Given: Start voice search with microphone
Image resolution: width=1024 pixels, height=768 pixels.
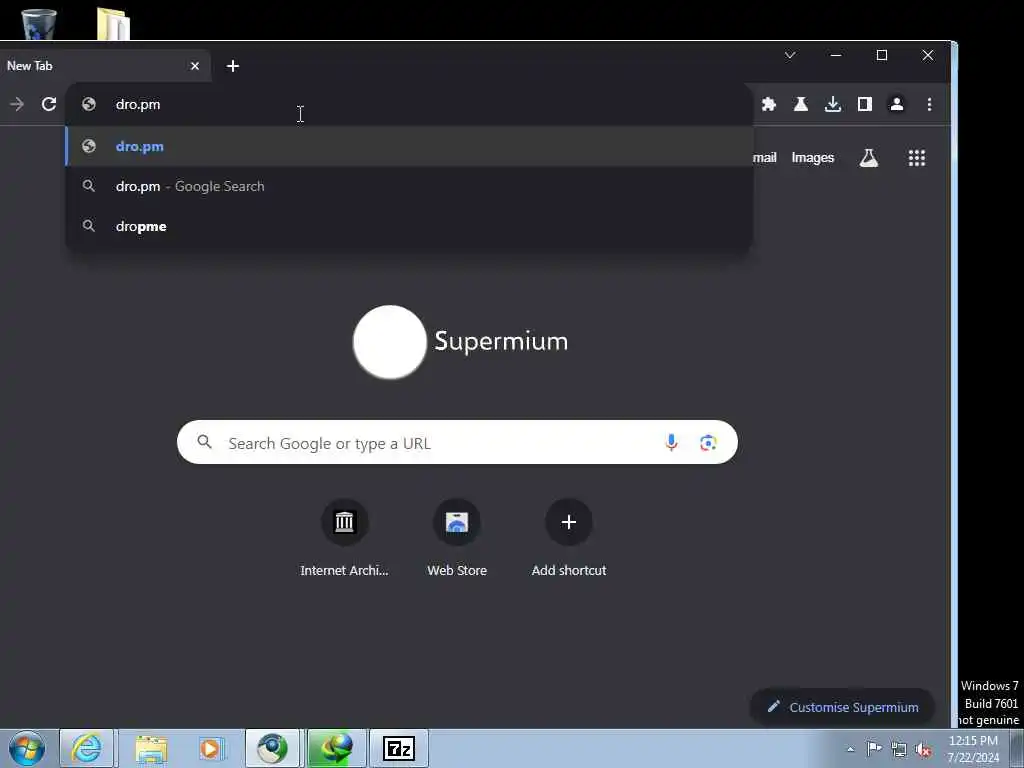Looking at the screenshot, I should [671, 443].
